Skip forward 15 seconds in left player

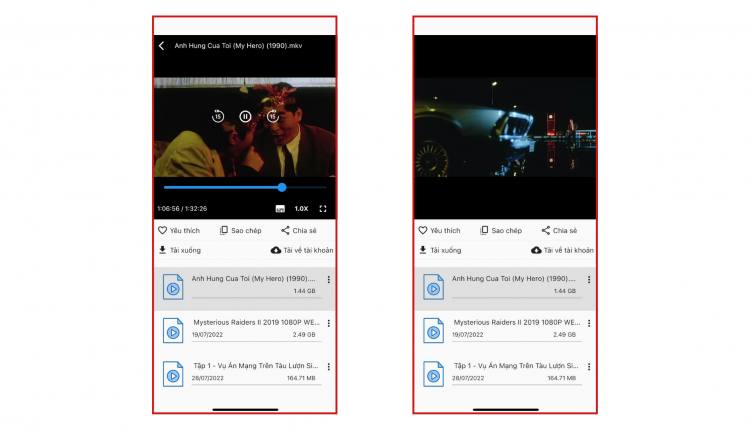tap(273, 116)
